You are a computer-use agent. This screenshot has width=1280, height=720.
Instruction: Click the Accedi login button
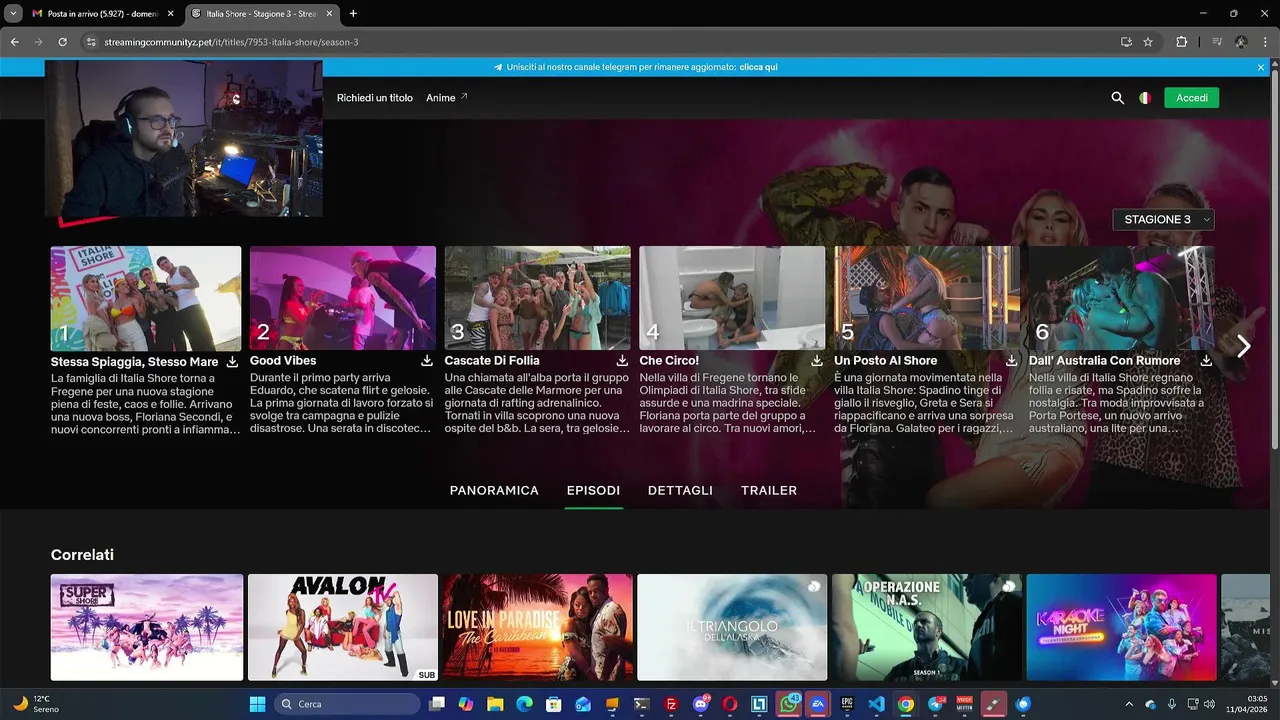pos(1192,98)
